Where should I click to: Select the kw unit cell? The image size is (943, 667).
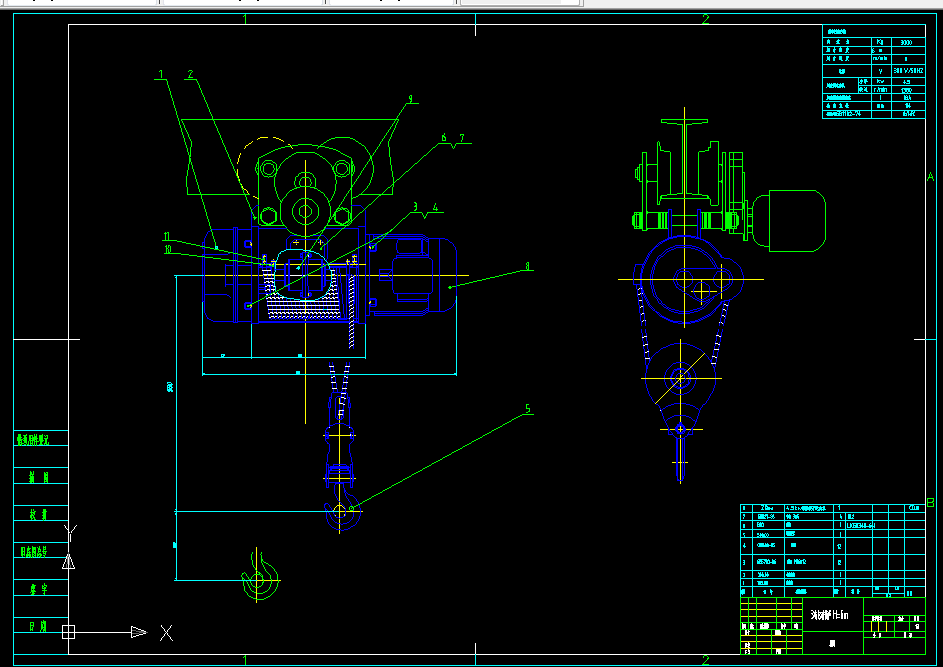pyautogui.click(x=880, y=81)
